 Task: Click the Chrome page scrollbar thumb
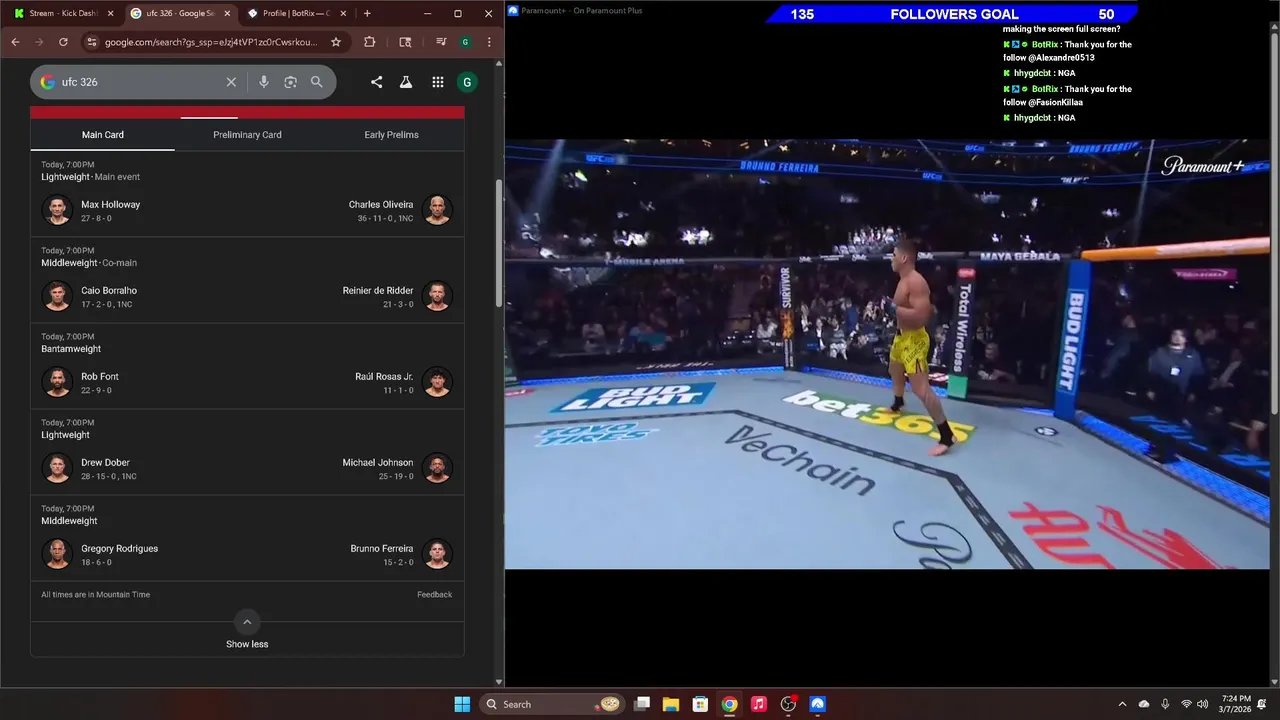499,243
